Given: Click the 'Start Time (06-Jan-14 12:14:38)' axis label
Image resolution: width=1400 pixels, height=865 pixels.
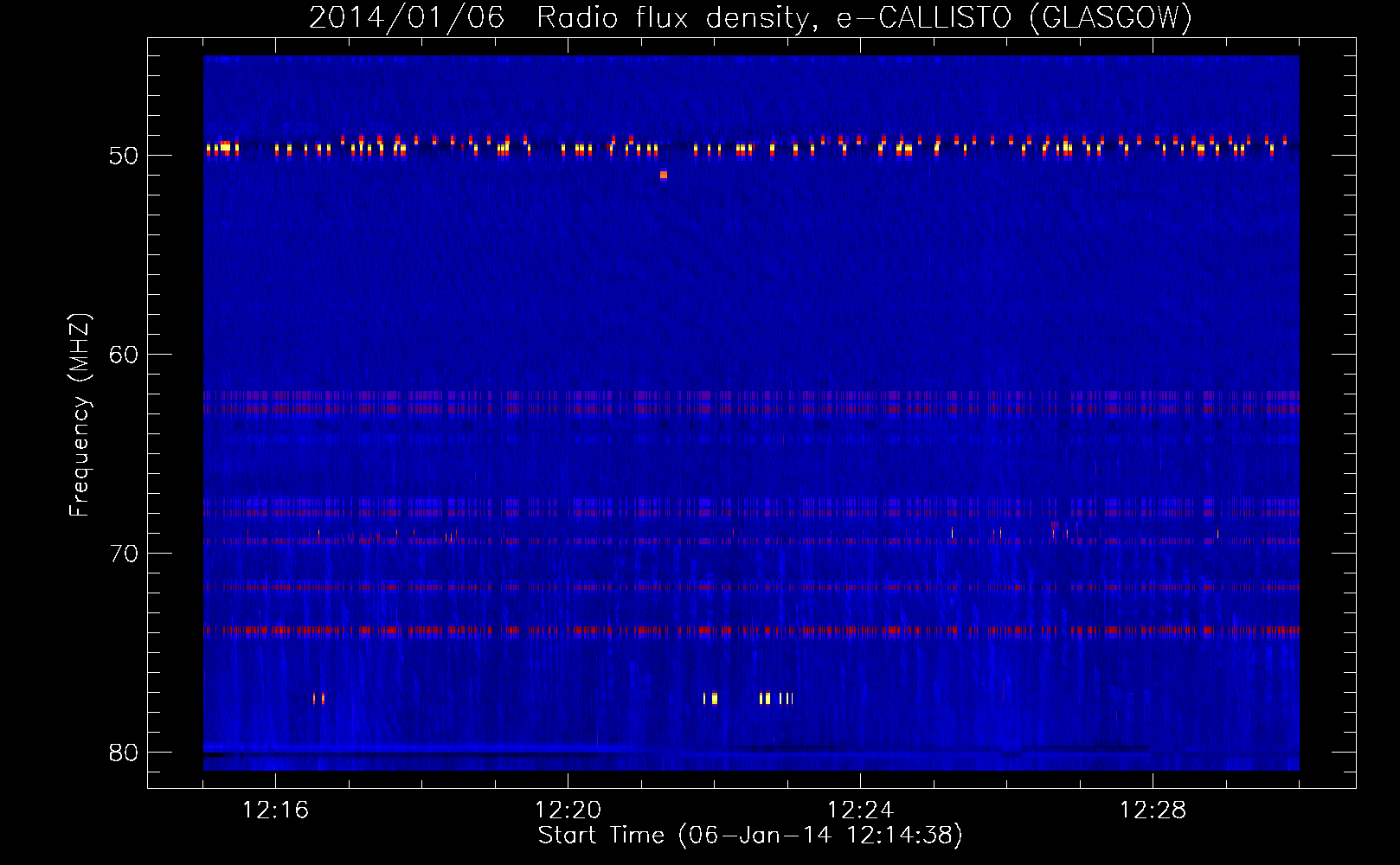Looking at the screenshot, I should tap(750, 836).
